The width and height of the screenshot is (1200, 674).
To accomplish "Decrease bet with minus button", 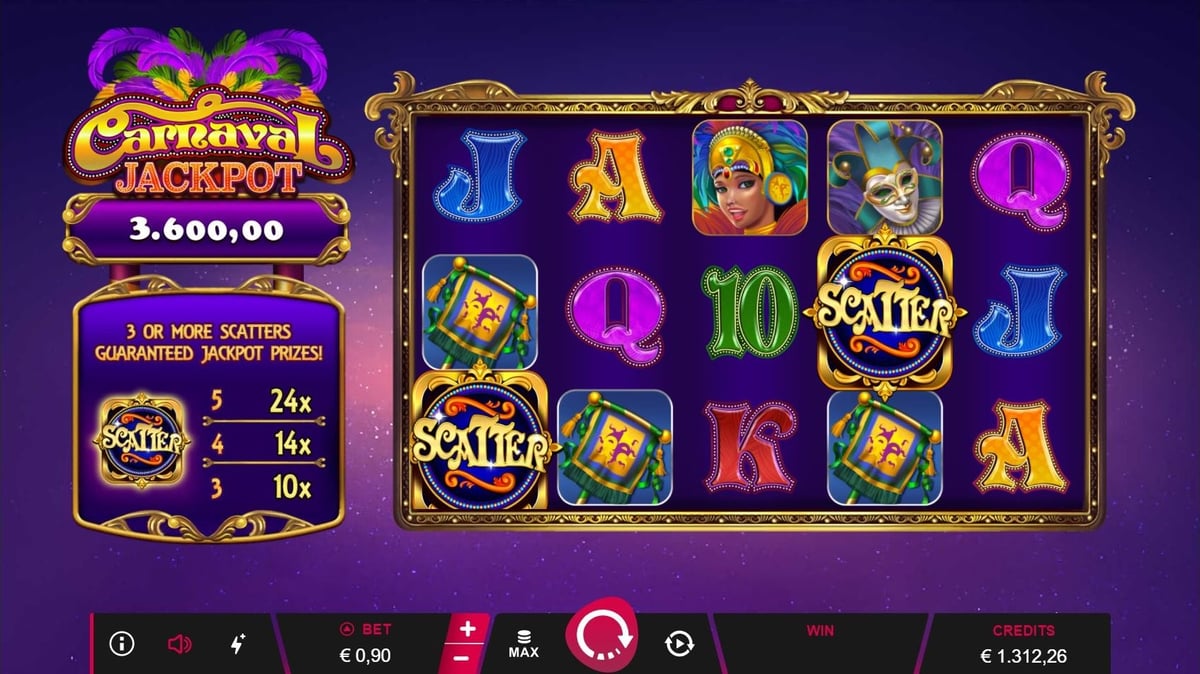I will coord(461,659).
